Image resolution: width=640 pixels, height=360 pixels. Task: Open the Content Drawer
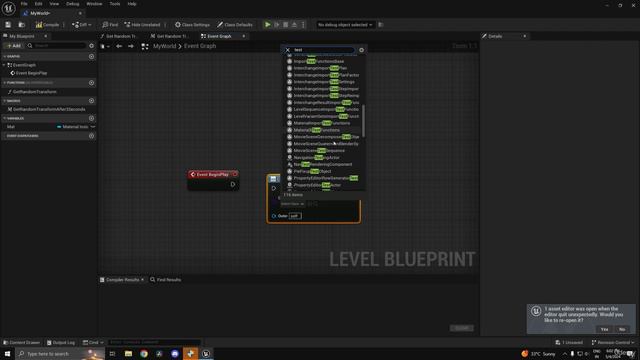(x=22, y=342)
